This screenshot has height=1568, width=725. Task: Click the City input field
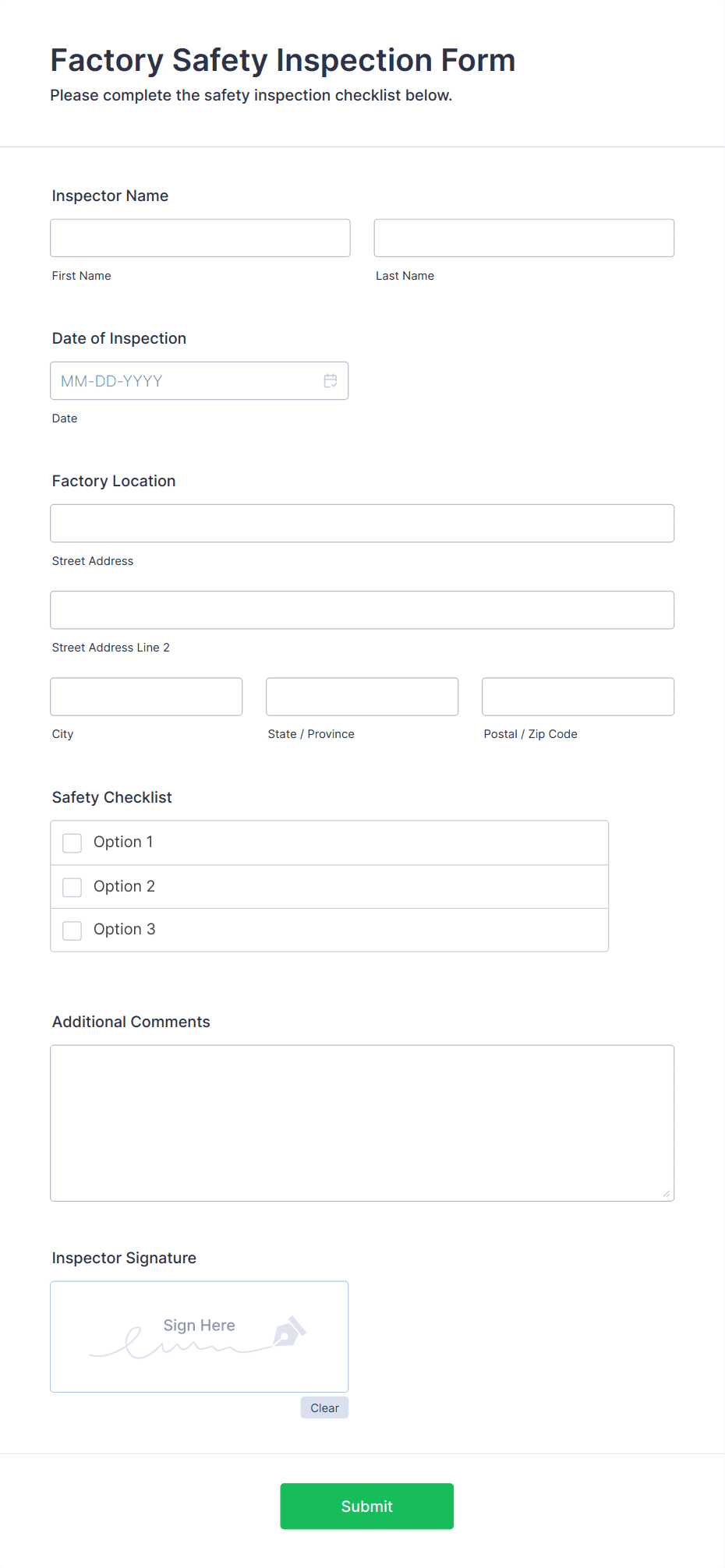[146, 696]
